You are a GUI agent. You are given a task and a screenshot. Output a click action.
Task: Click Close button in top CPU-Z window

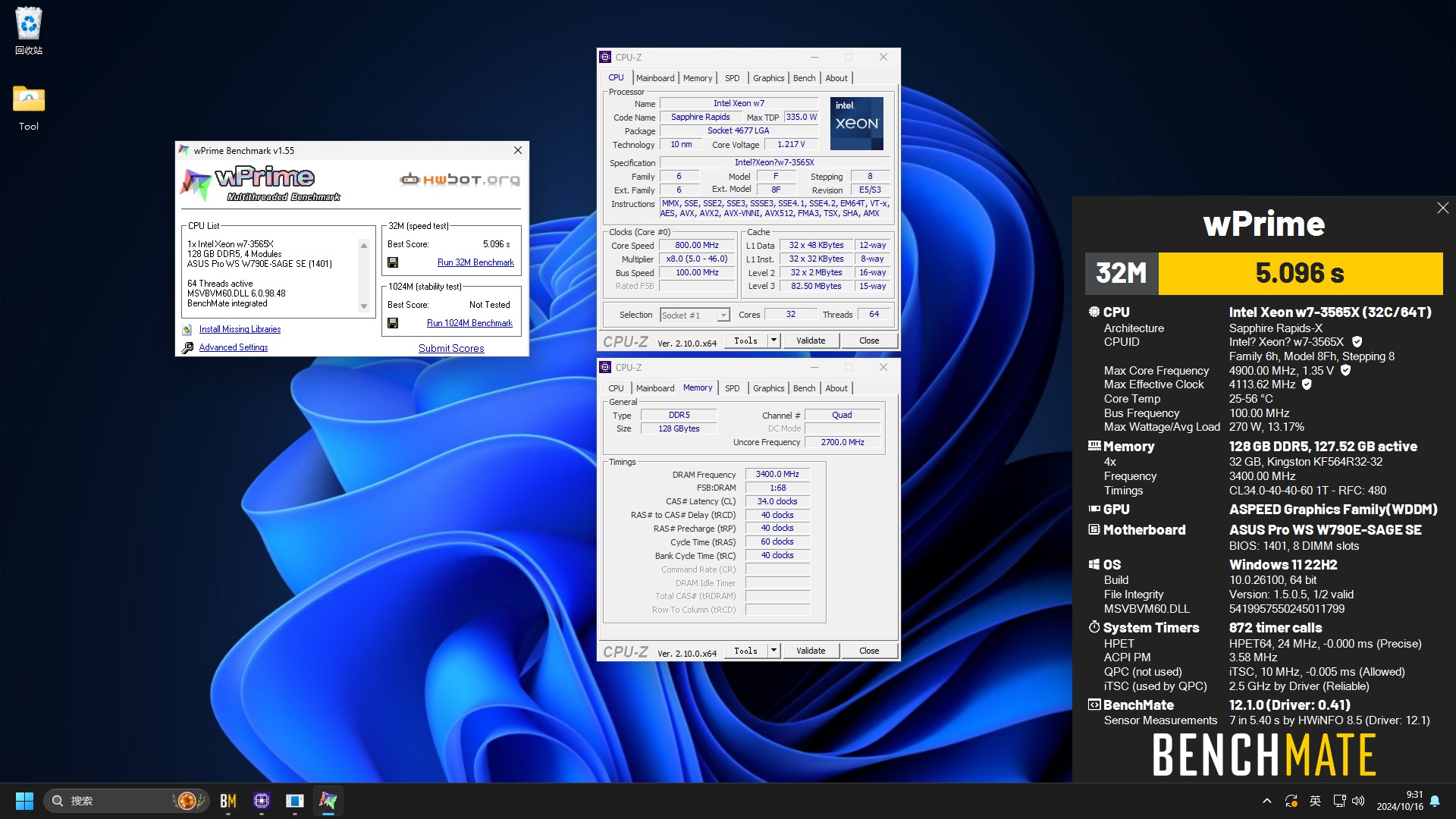pos(869,340)
